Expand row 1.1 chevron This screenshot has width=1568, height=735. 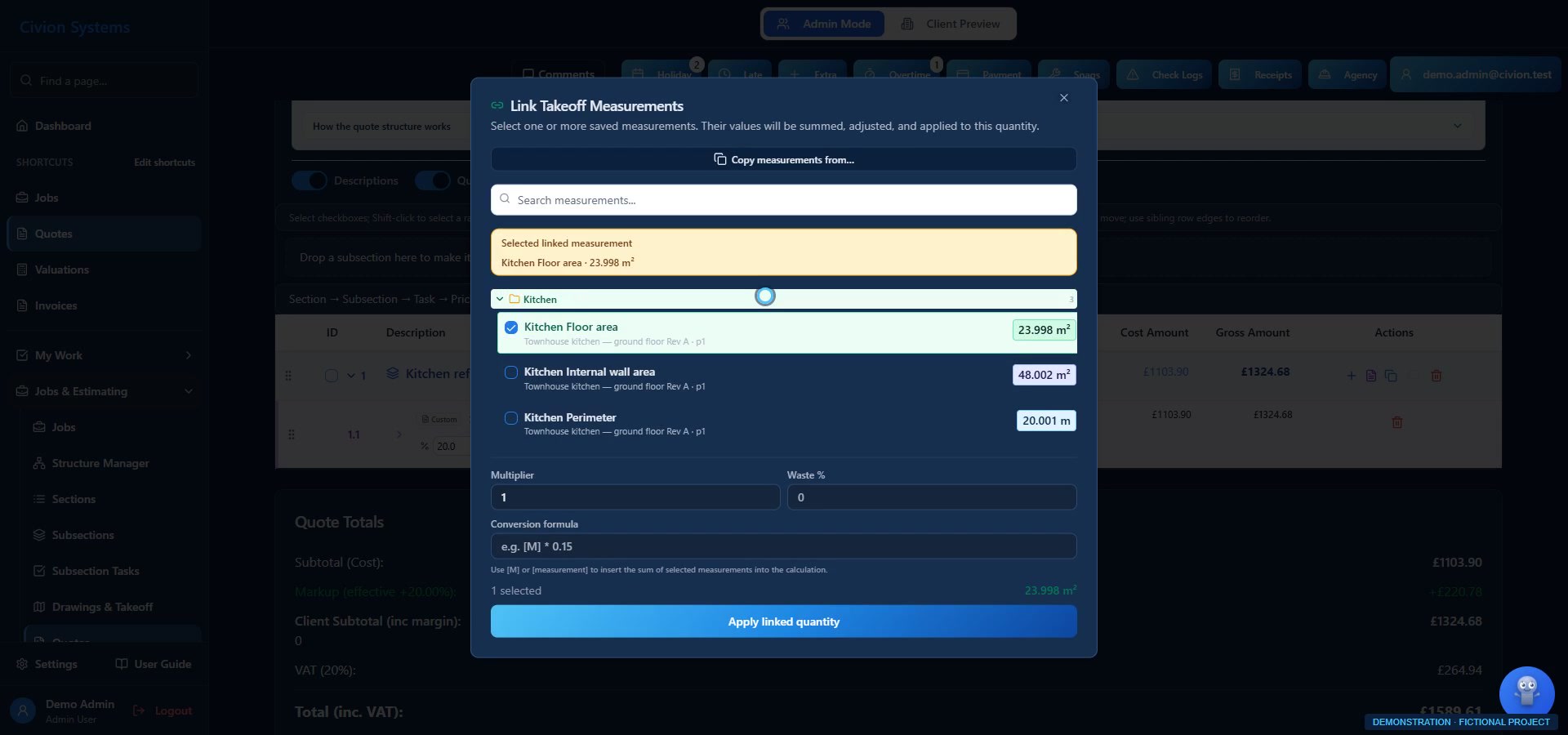click(399, 434)
